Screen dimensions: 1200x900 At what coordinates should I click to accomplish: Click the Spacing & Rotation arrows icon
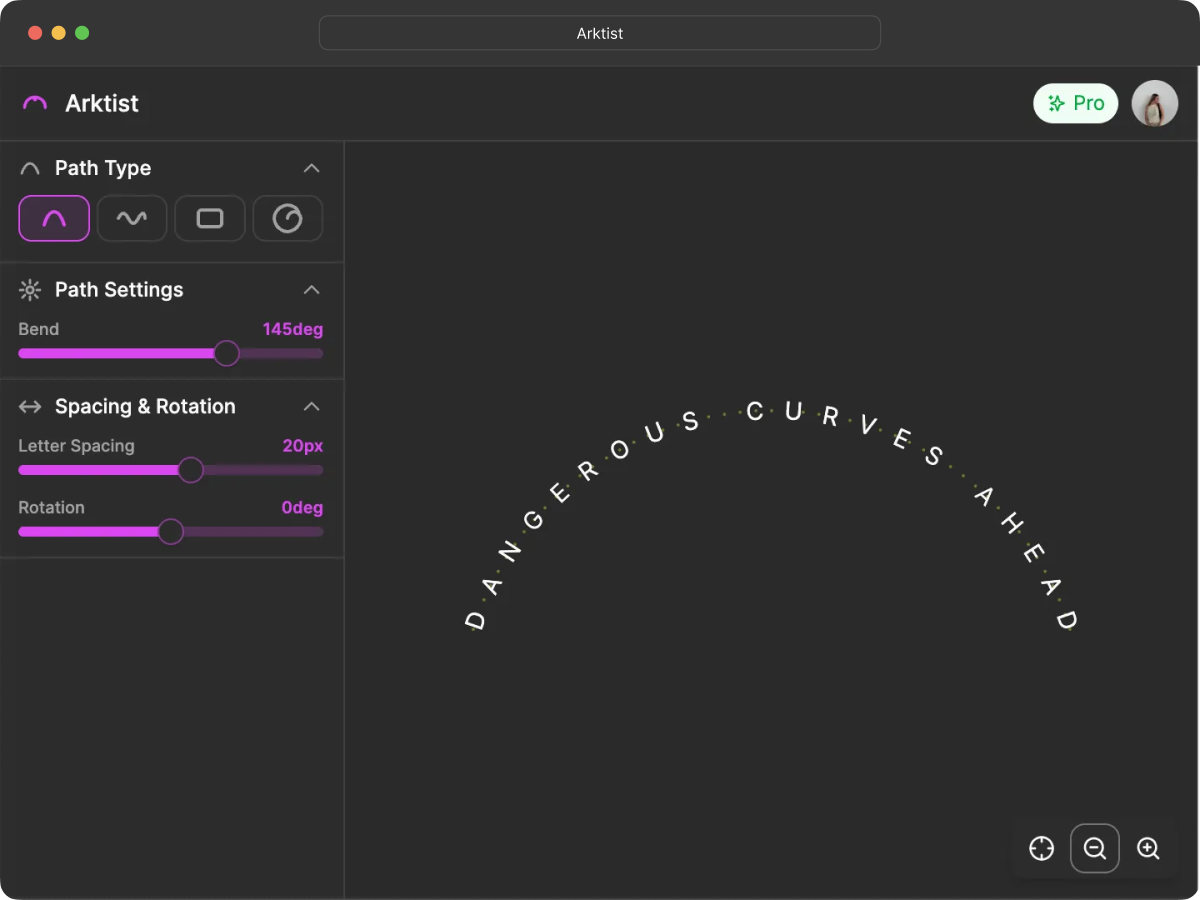pyautogui.click(x=29, y=406)
